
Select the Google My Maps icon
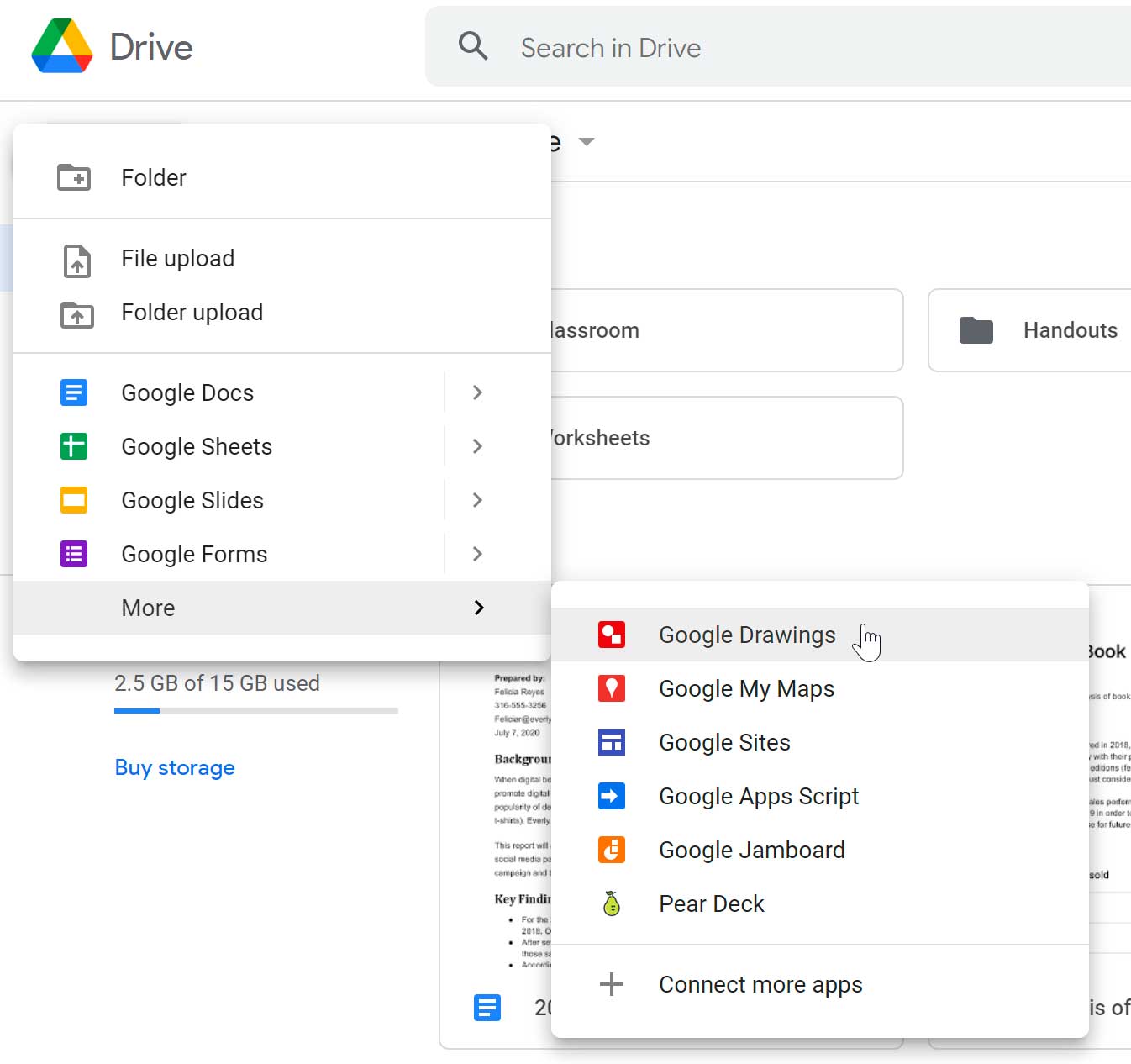tap(612, 688)
